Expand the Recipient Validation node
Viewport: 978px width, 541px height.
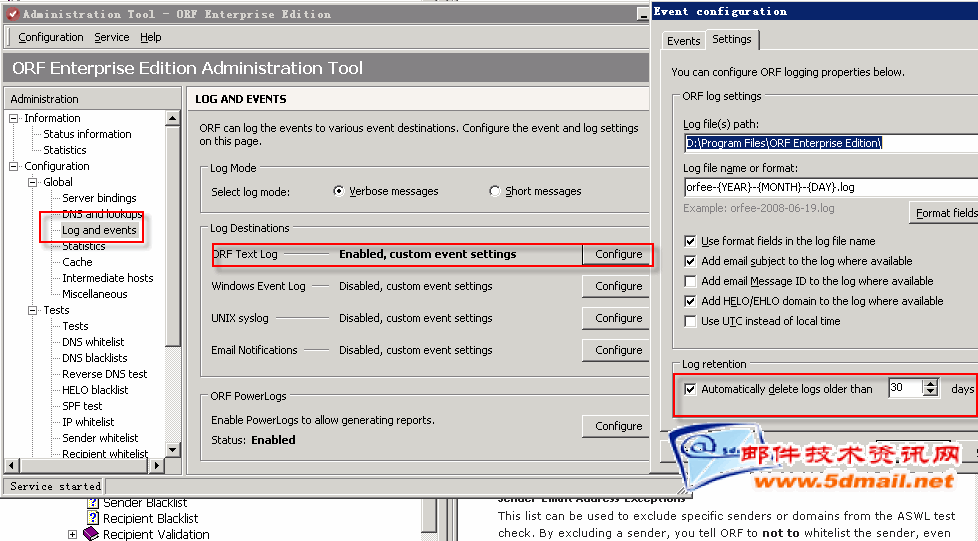point(72,535)
